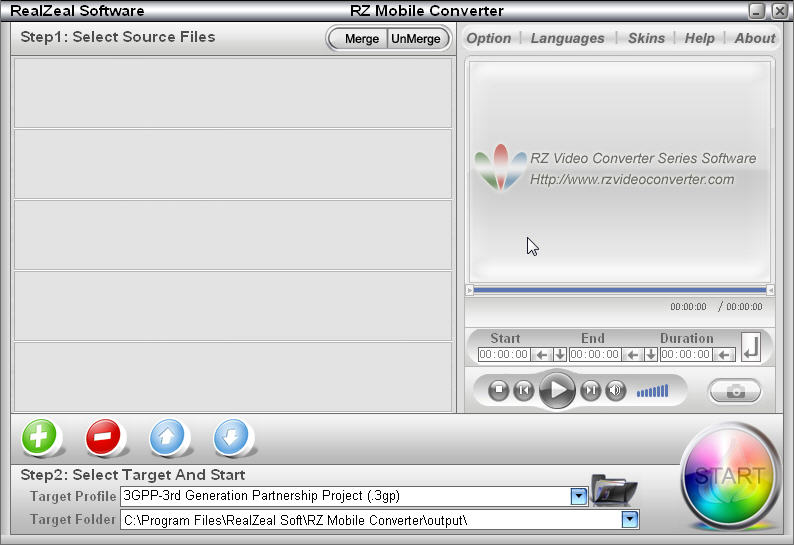Stop playback in preview player

[x=499, y=391]
